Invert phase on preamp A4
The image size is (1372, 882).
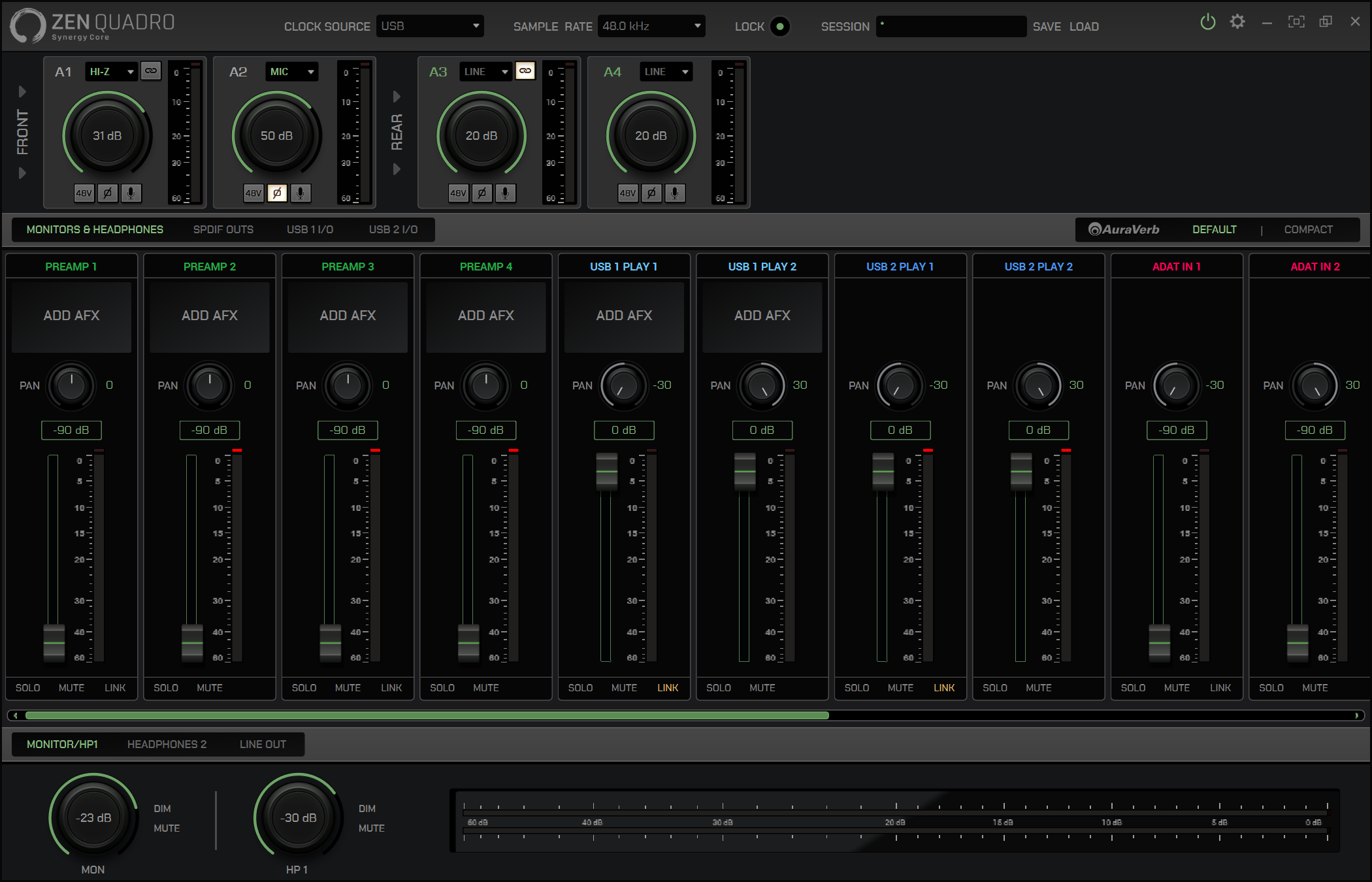[x=651, y=193]
